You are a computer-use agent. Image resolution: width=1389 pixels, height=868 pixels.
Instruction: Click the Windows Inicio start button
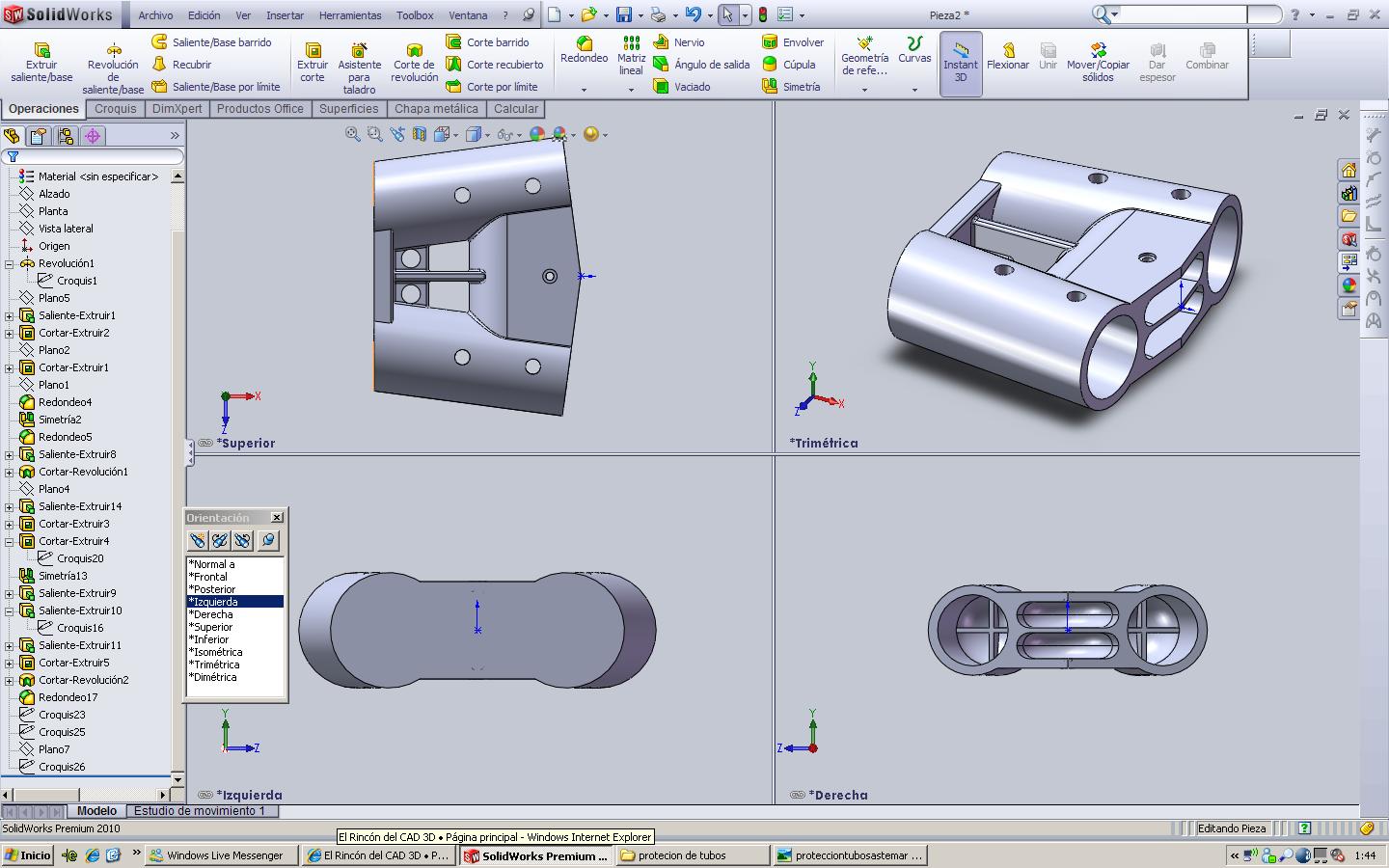pos(27,855)
